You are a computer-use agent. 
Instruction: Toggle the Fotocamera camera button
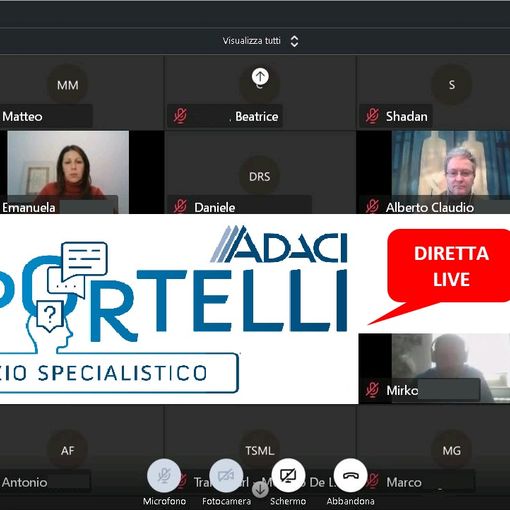point(226,475)
